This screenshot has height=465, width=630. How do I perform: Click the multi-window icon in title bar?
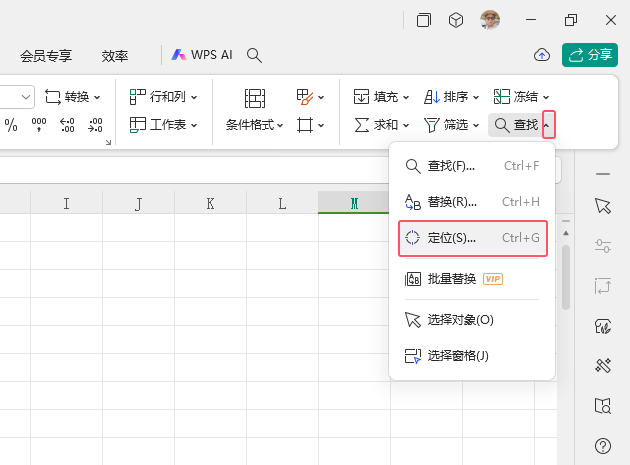click(423, 20)
